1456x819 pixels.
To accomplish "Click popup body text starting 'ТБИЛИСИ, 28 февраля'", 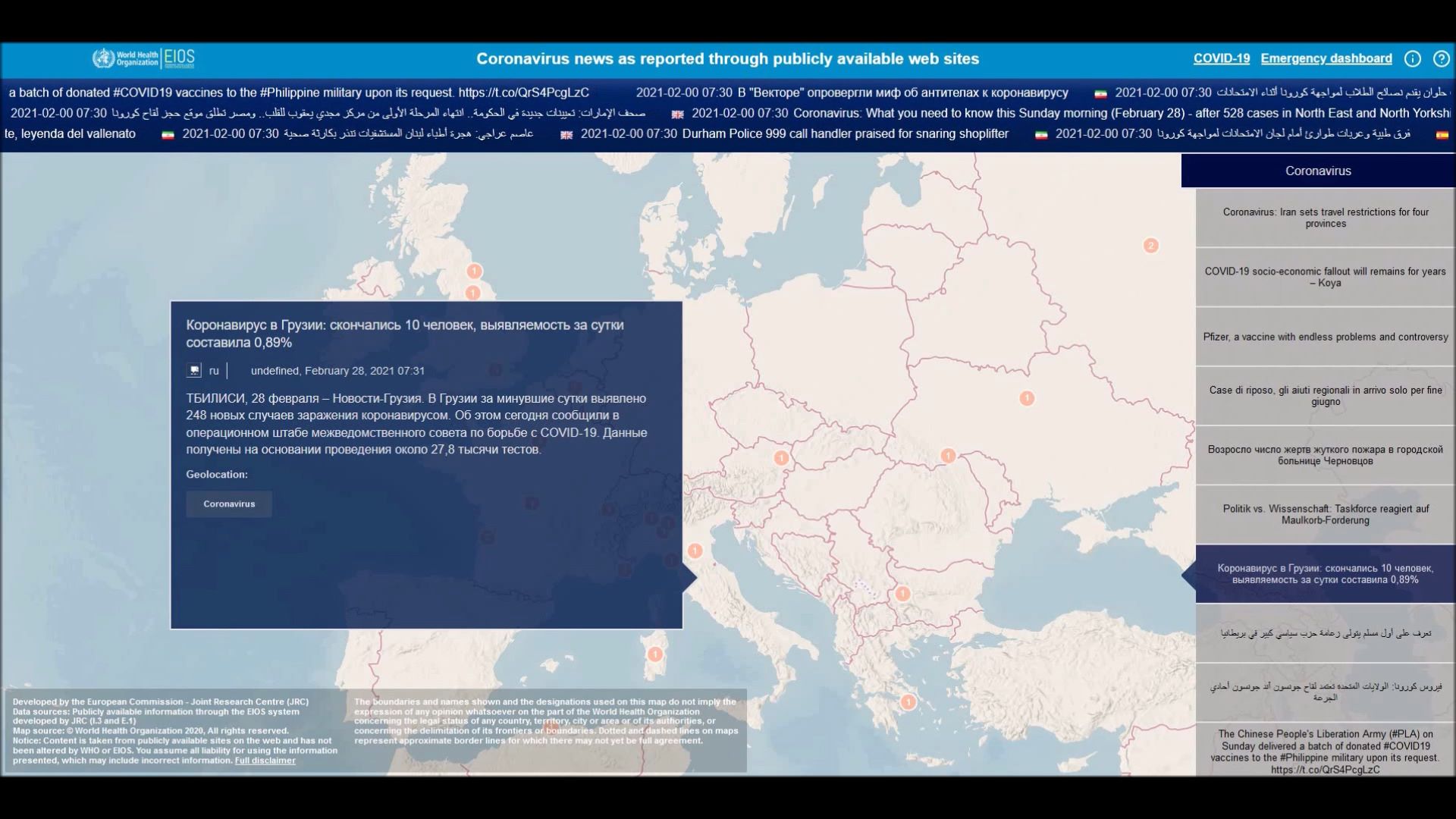I will (x=416, y=424).
